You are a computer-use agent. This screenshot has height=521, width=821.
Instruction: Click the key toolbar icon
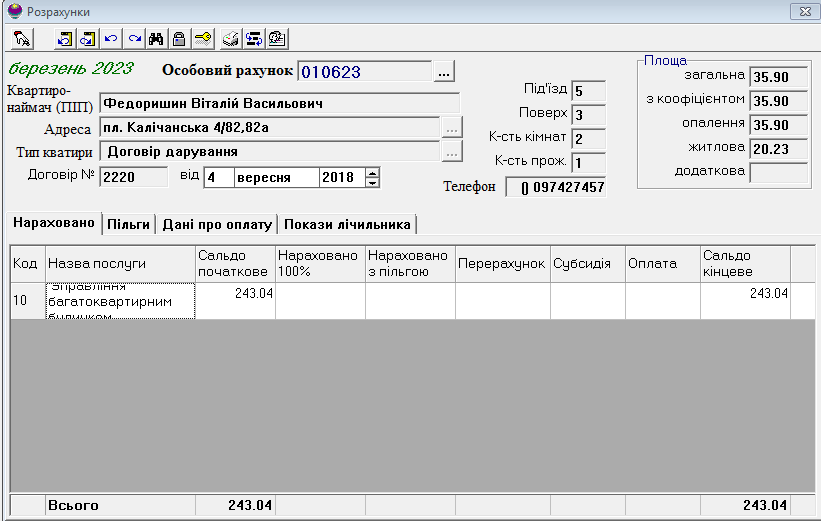[202, 39]
